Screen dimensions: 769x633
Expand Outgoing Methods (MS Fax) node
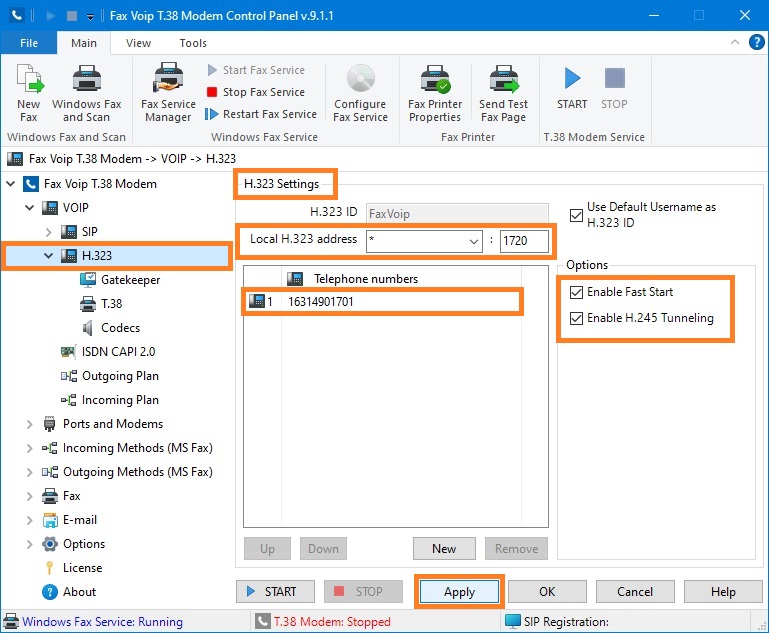click(29, 472)
